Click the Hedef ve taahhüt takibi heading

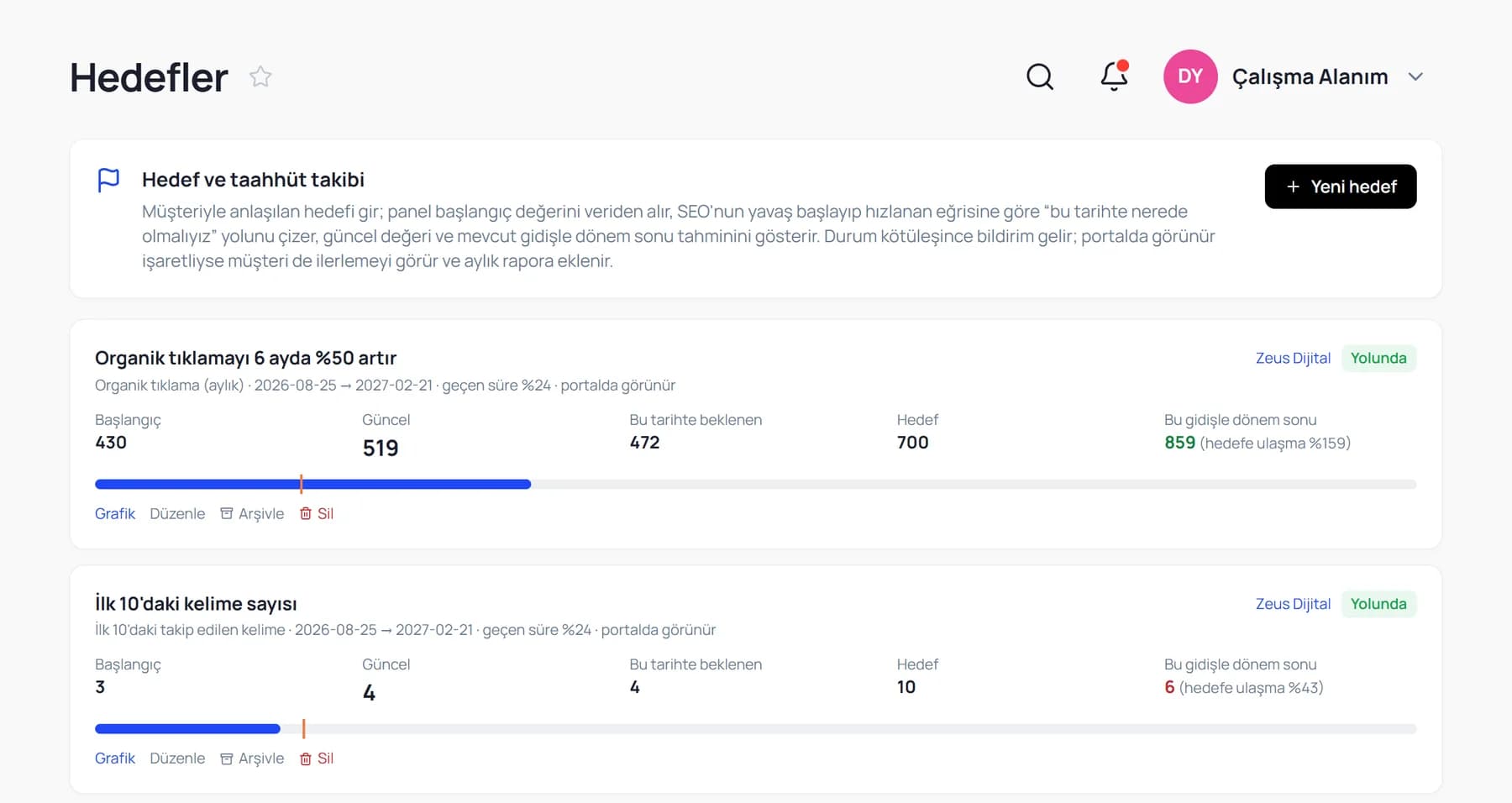point(253,180)
